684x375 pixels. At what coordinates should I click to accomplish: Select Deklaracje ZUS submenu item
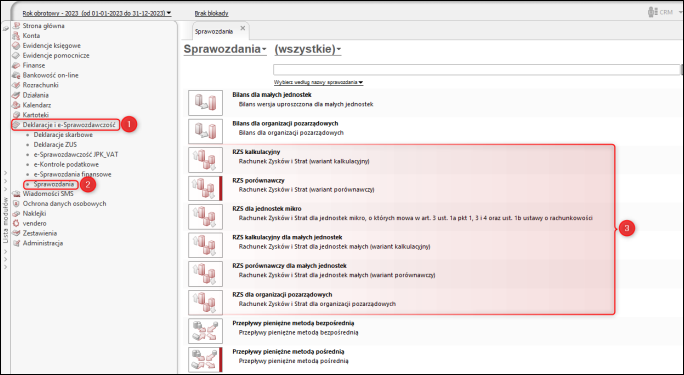click(55, 144)
